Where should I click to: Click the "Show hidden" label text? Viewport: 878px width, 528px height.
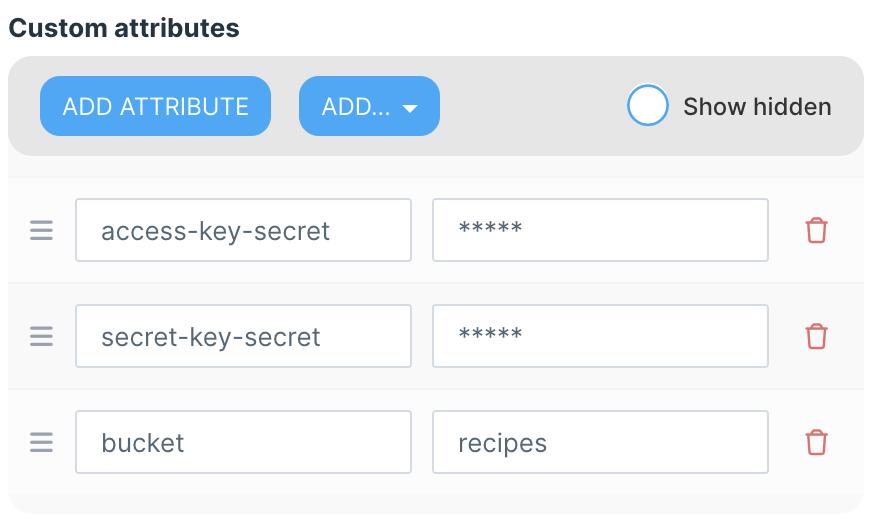pos(757,107)
